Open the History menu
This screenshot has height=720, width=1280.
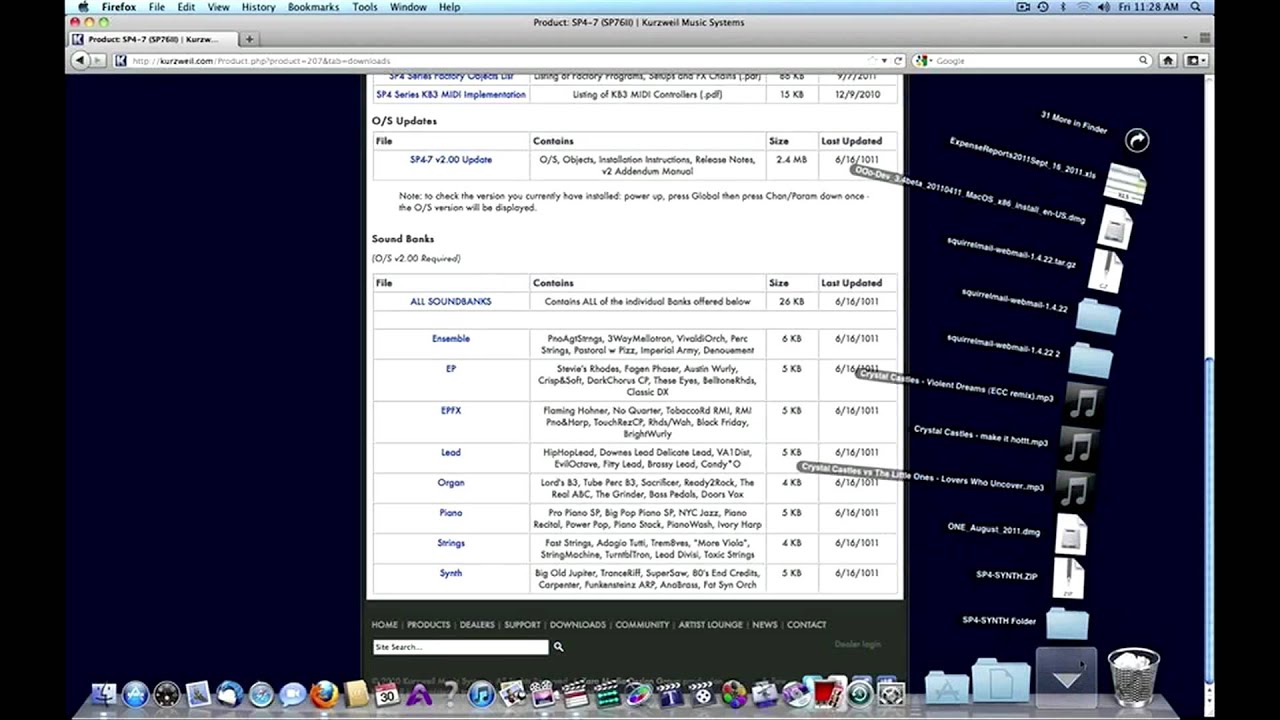point(258,7)
